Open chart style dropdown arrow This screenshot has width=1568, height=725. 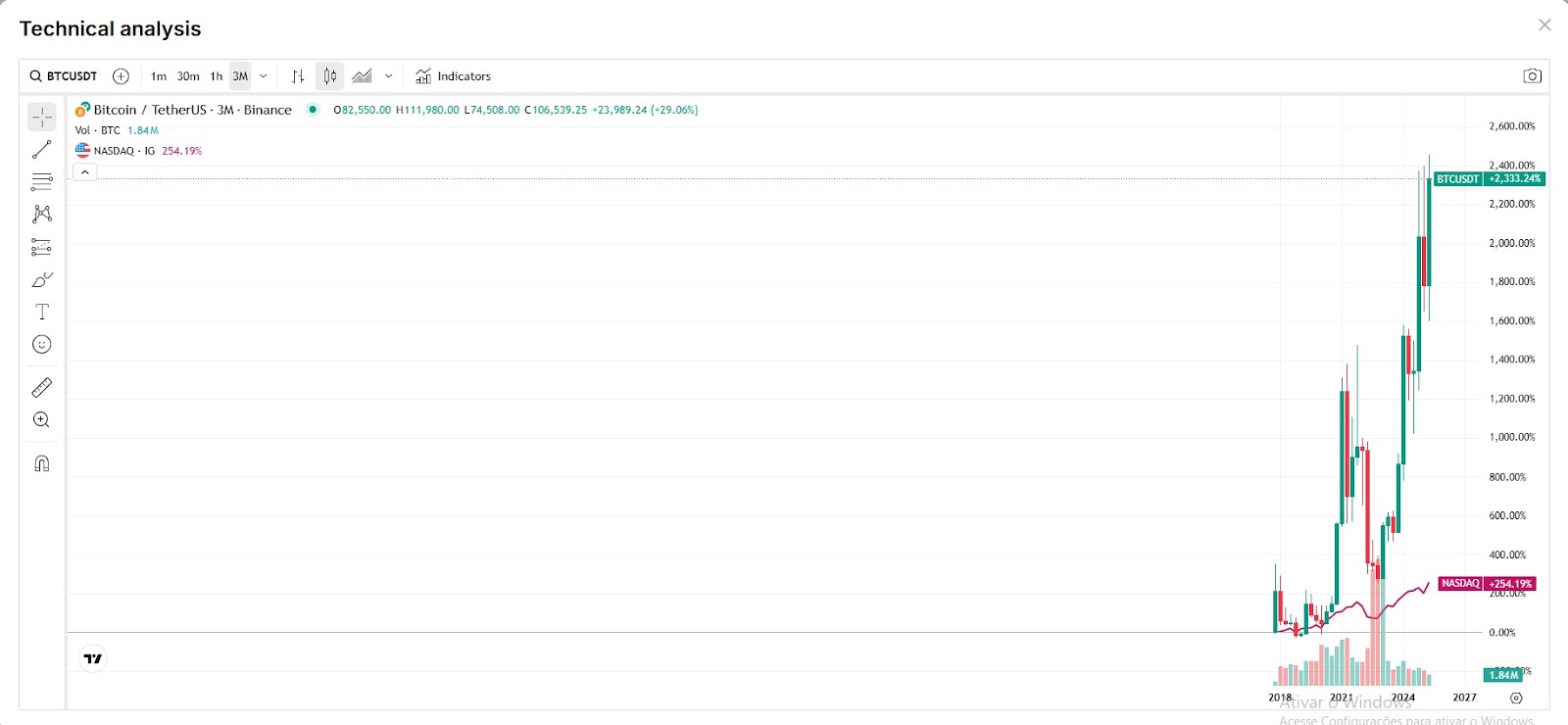[389, 76]
